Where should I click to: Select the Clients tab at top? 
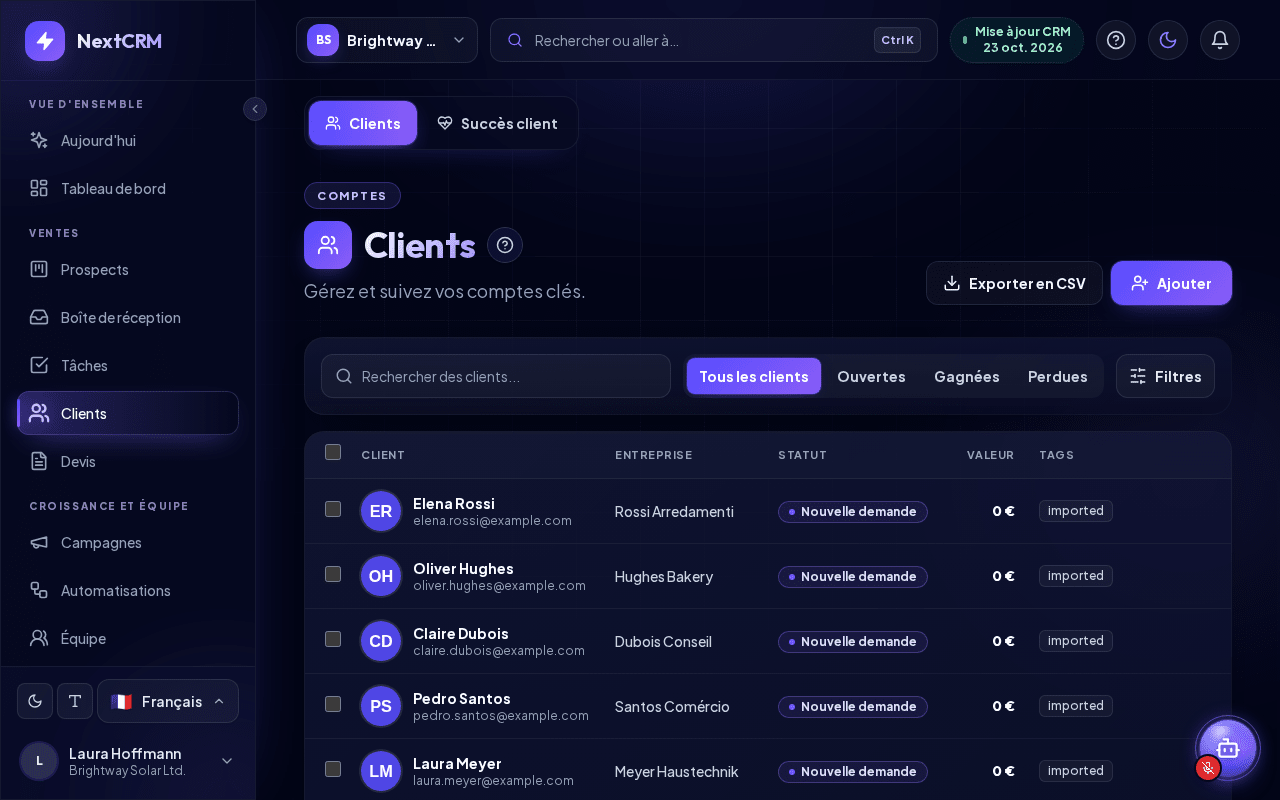(363, 123)
